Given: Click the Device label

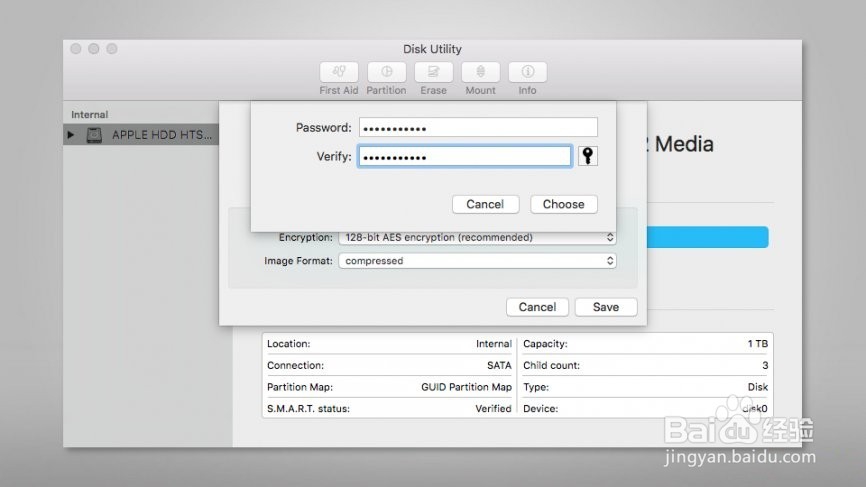Looking at the screenshot, I should [541, 409].
